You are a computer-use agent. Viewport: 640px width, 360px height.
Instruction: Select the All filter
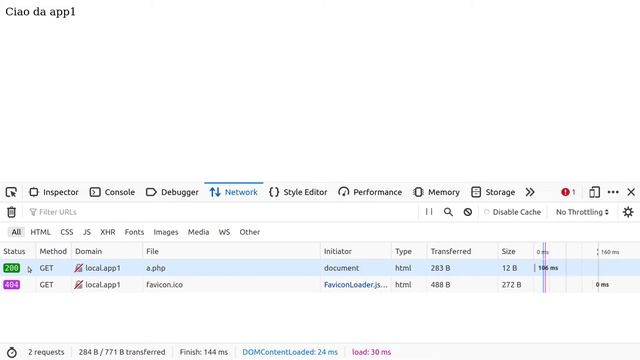(x=16, y=232)
